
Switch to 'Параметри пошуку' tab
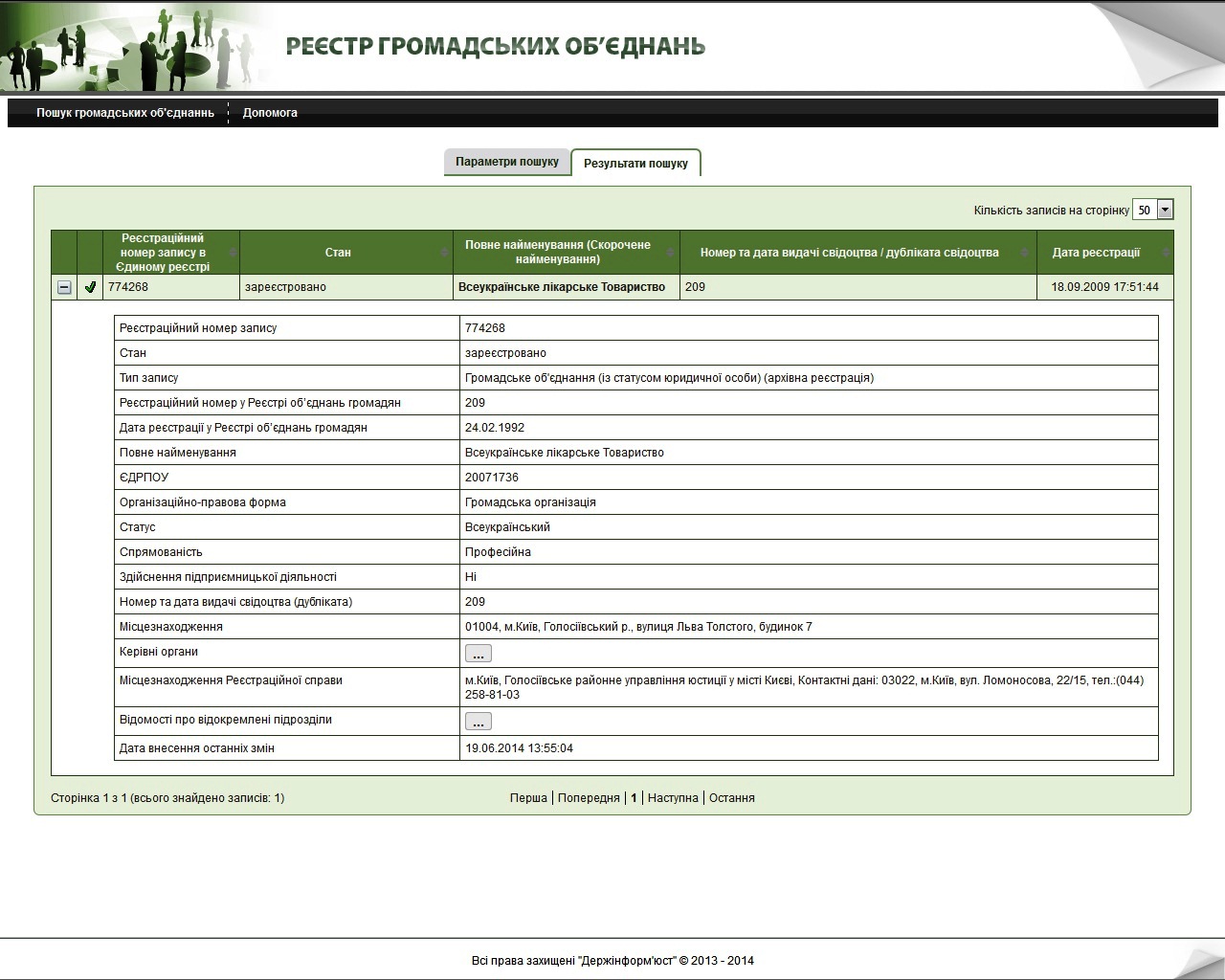[506, 162]
